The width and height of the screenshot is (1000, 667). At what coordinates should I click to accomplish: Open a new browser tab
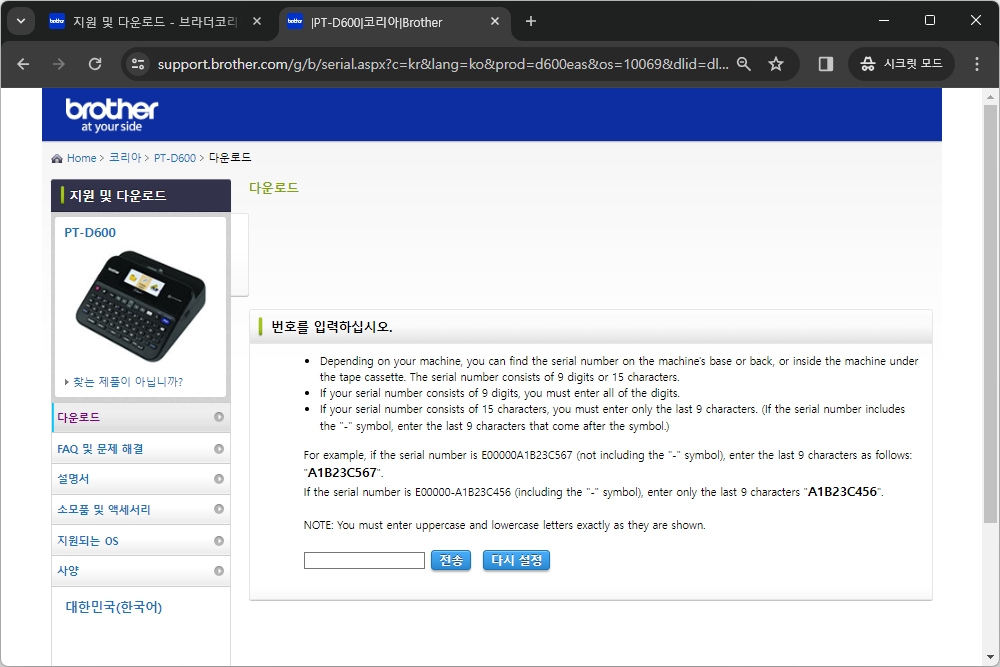(531, 22)
